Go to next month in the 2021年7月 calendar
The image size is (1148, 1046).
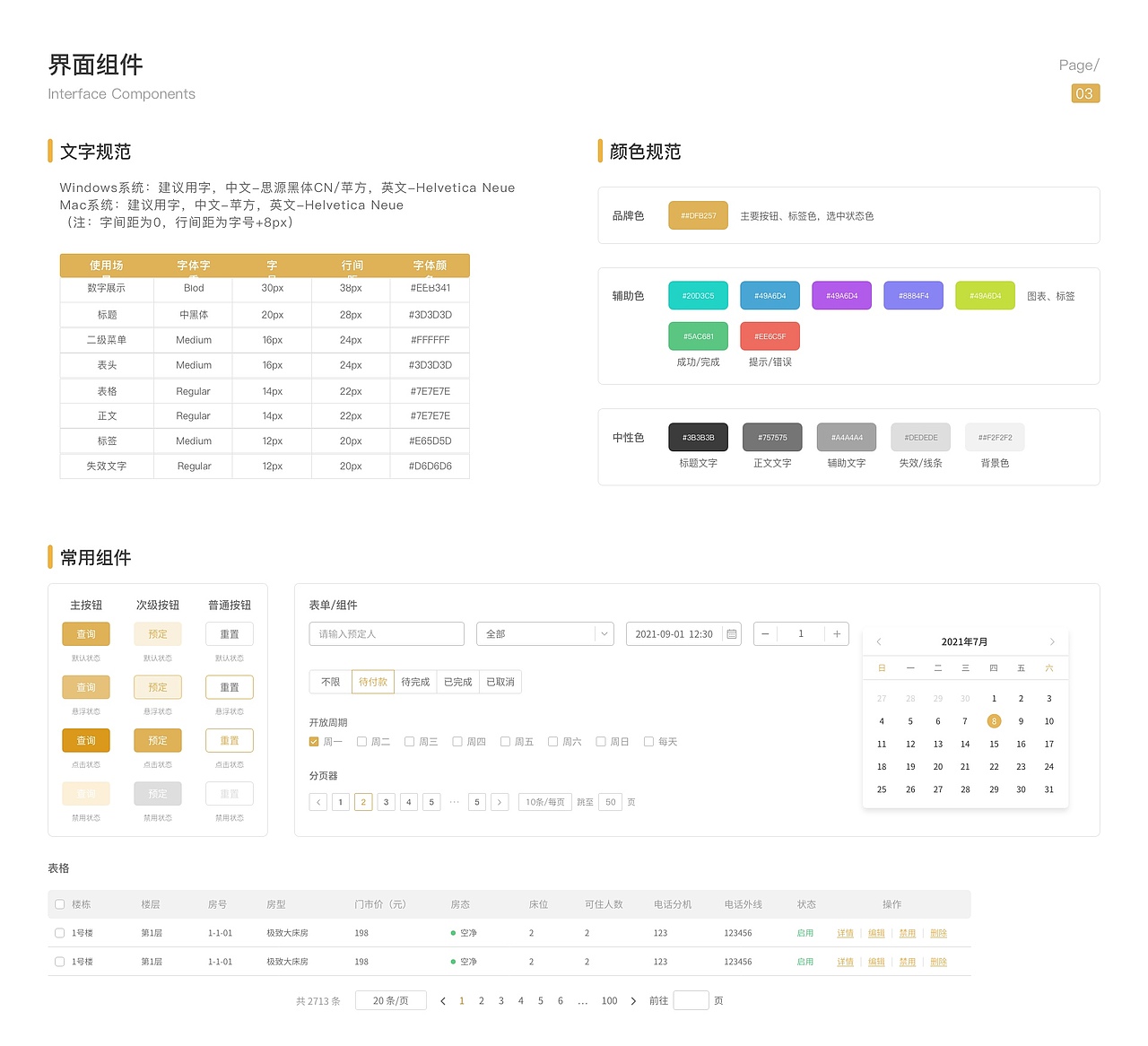(x=1051, y=641)
